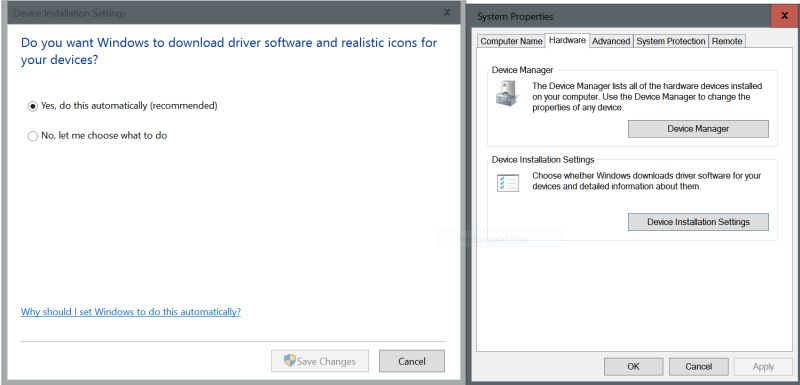Click the 'Do you want Windows to download' heading
The image size is (800, 385).
(229, 51)
